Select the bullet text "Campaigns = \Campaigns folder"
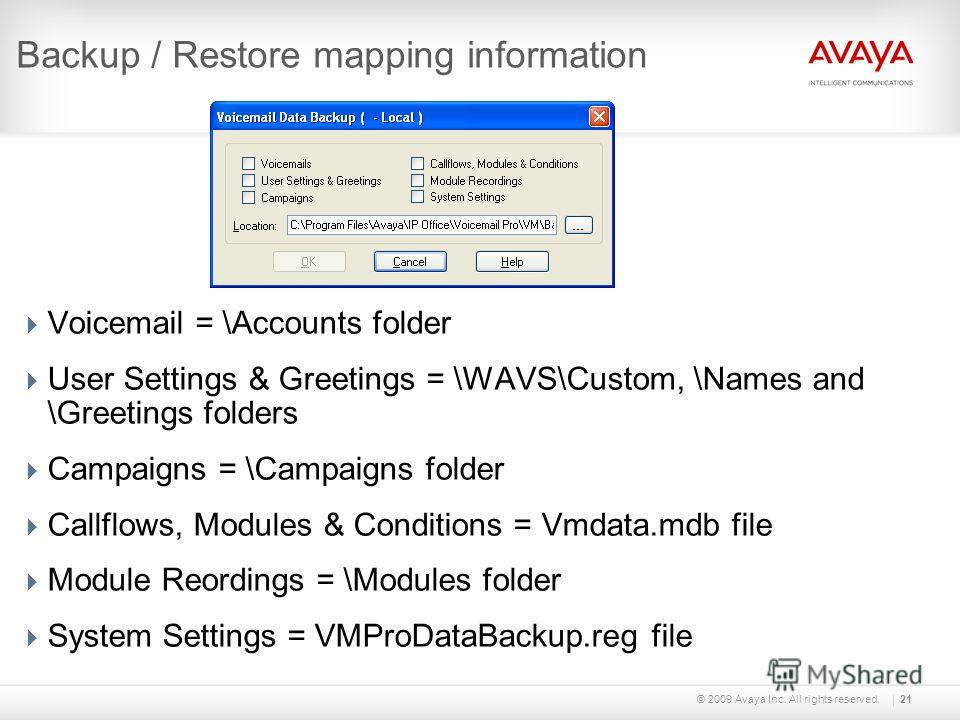This screenshot has height=720, width=960. coord(276,469)
